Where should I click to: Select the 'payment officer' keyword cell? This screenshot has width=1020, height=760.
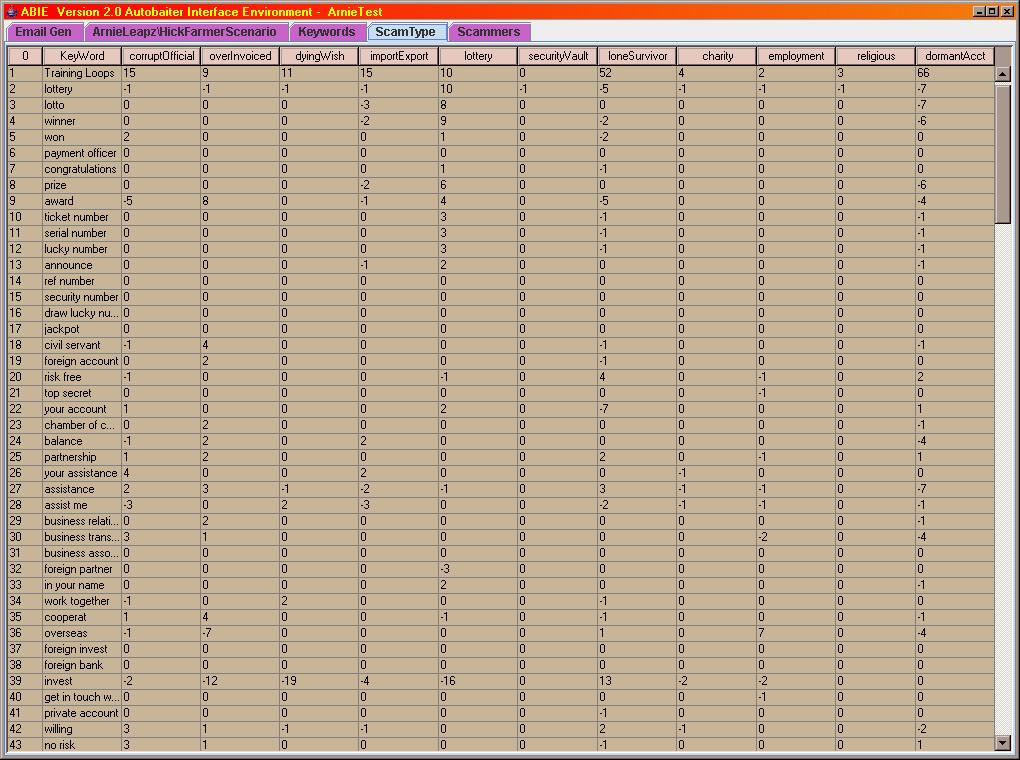pos(82,153)
